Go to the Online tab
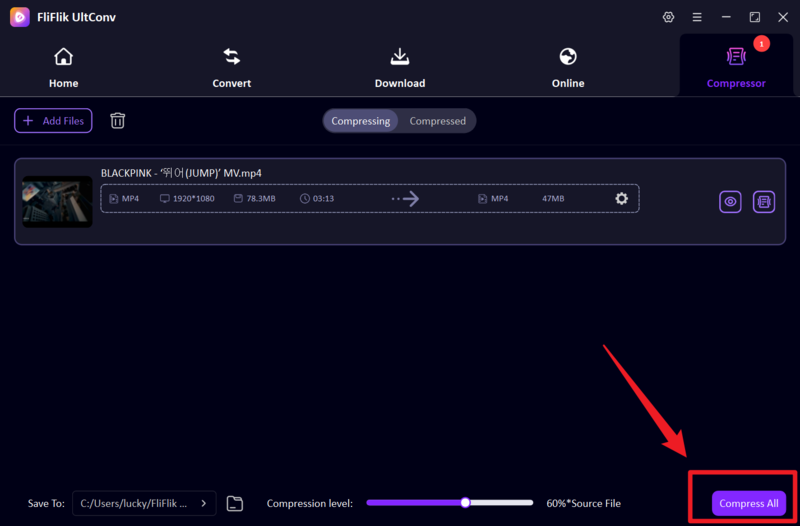Screen dimensions: 800x526 568,66
